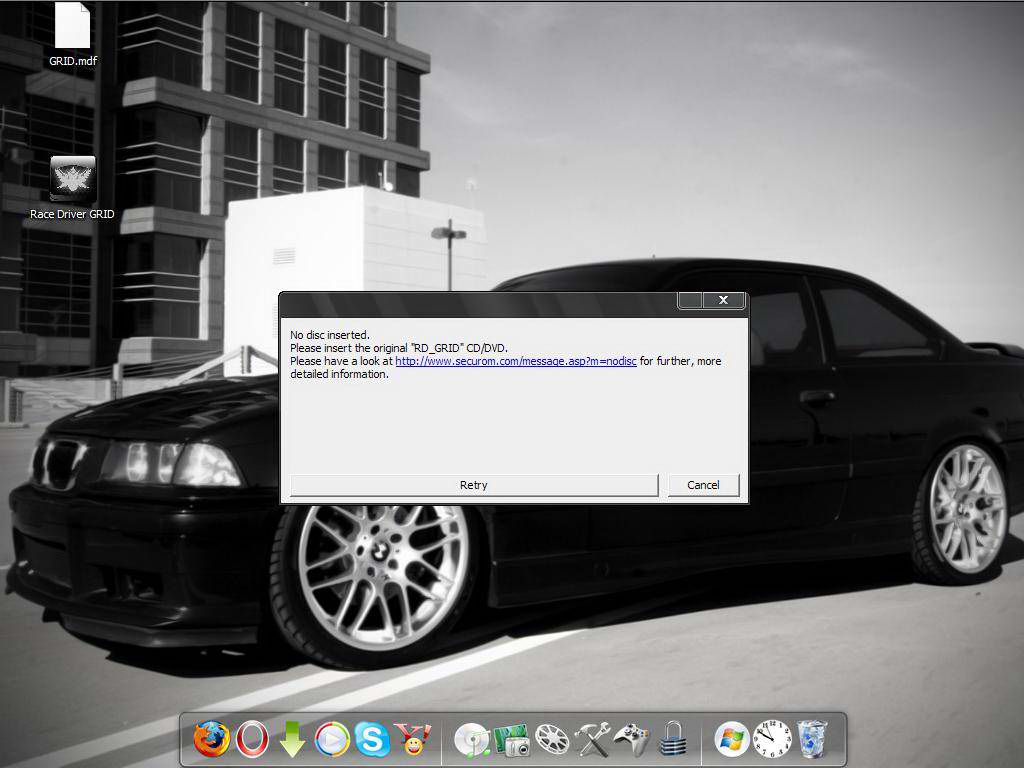Click the "No disc inserted." message text
The height and width of the screenshot is (768, 1024).
click(x=330, y=335)
